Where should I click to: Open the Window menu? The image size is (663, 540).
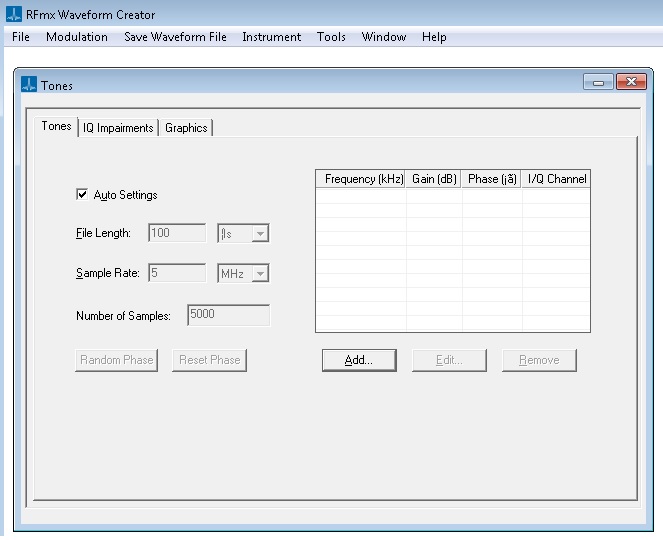pyautogui.click(x=384, y=37)
